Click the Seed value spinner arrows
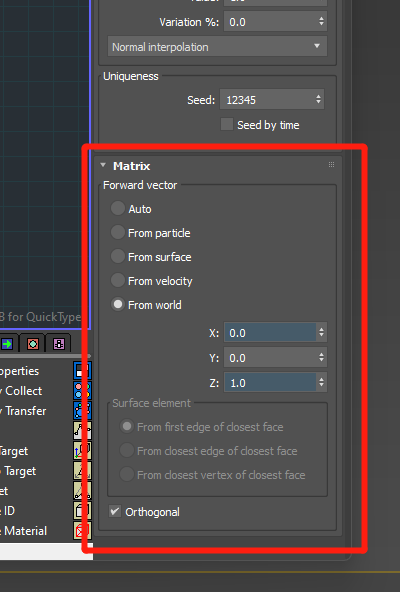 coord(318,100)
